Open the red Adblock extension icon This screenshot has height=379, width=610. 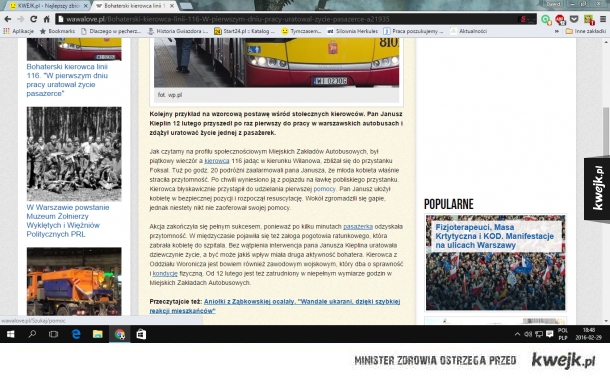pyautogui.click(x=560, y=19)
